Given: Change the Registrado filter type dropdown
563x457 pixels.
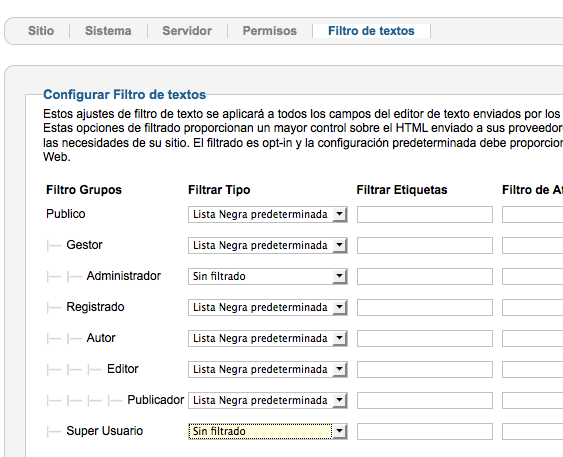Looking at the screenshot, I should (267, 307).
